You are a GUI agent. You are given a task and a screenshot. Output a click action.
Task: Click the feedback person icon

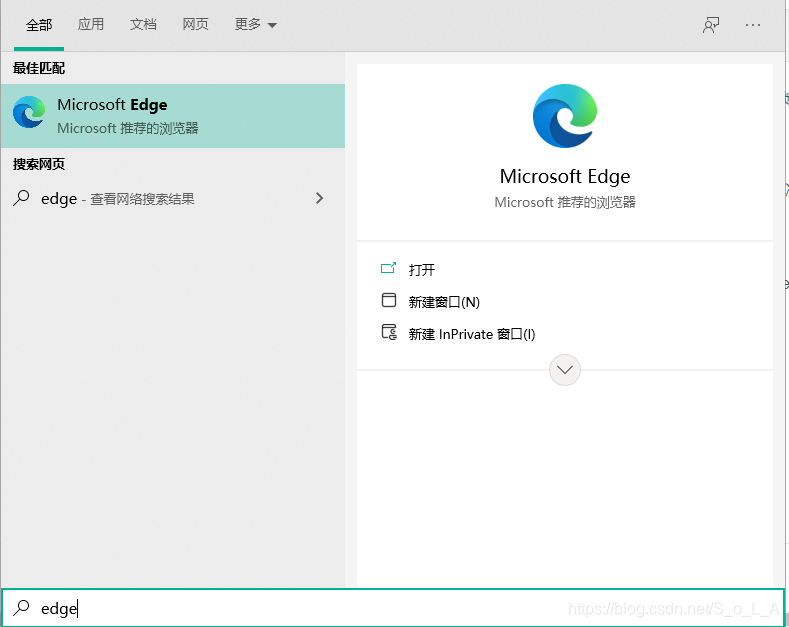[711, 25]
